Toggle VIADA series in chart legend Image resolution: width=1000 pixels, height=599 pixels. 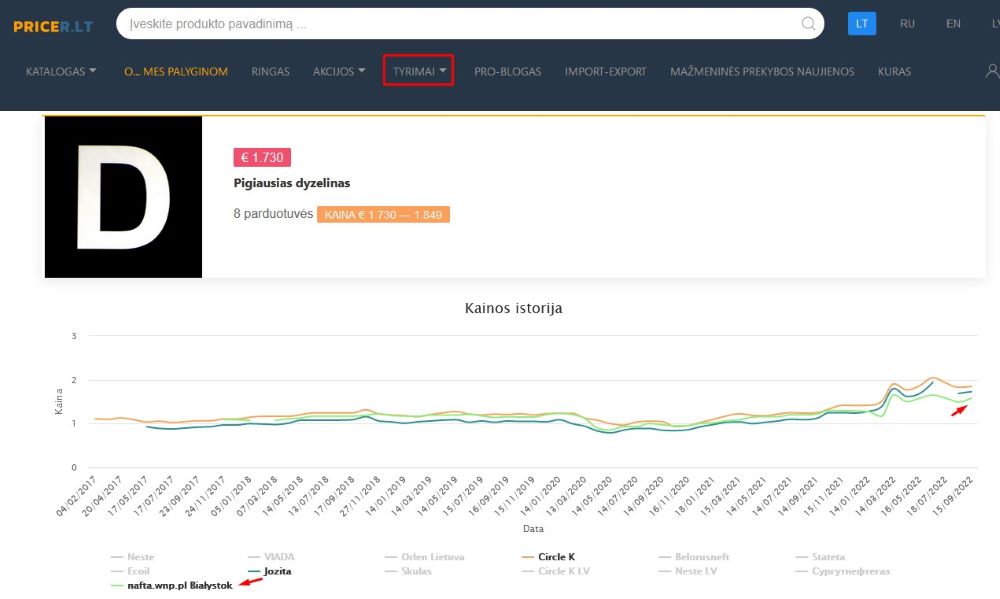pos(272,557)
